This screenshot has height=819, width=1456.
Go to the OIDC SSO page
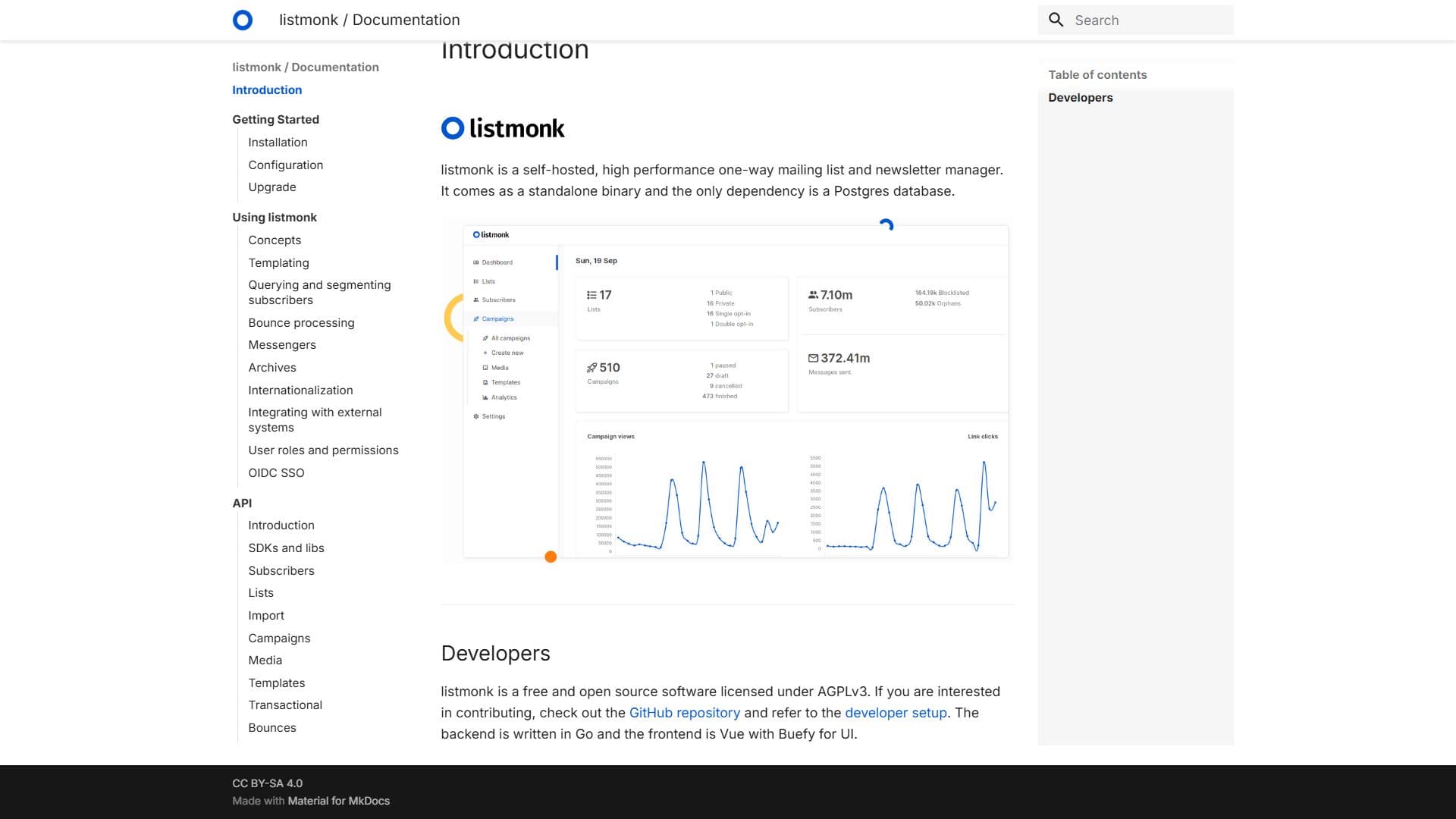[x=276, y=472]
